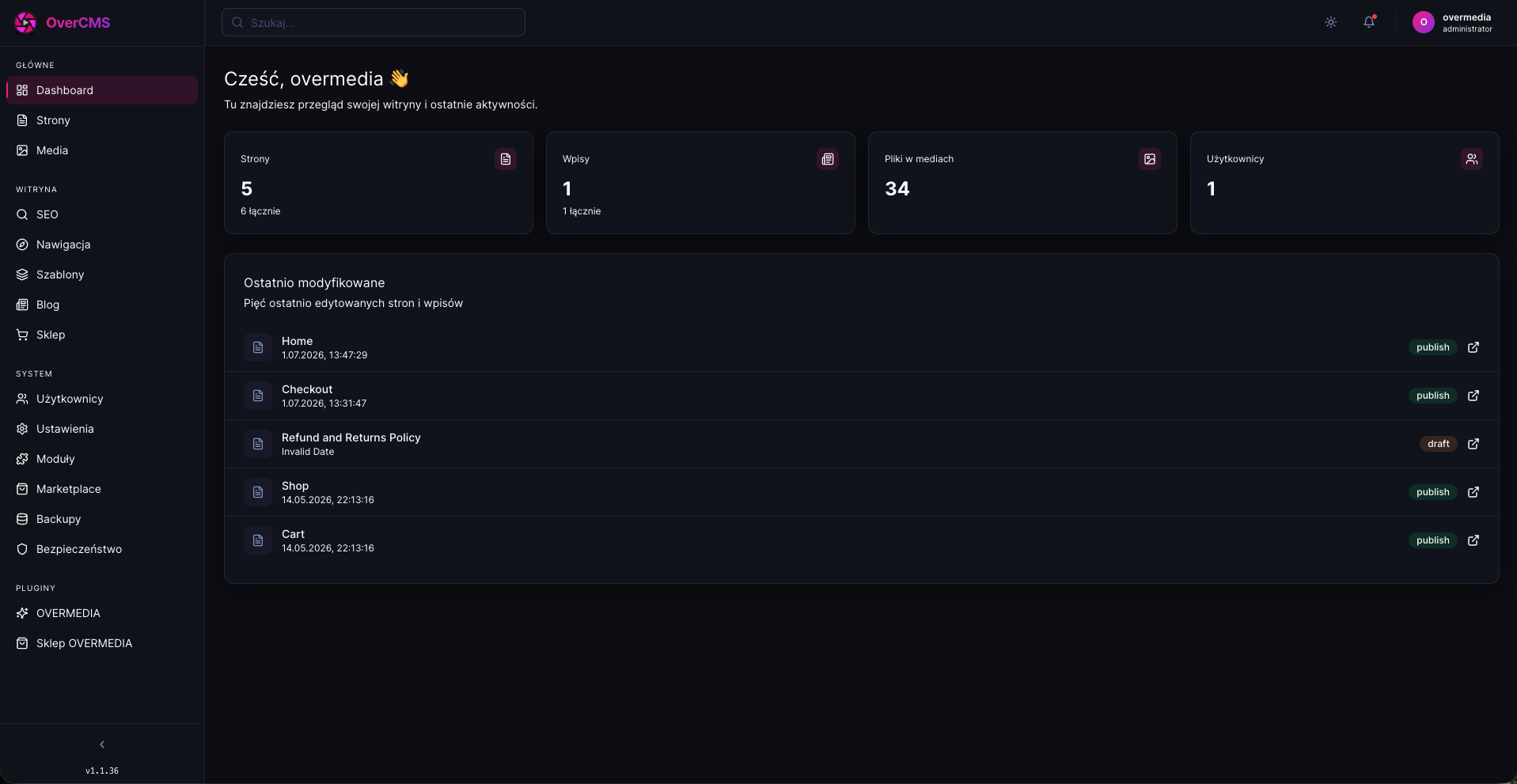Screen dimensions: 1517x784
Task: Open the Home page external link icon
Action: (x=1473, y=347)
